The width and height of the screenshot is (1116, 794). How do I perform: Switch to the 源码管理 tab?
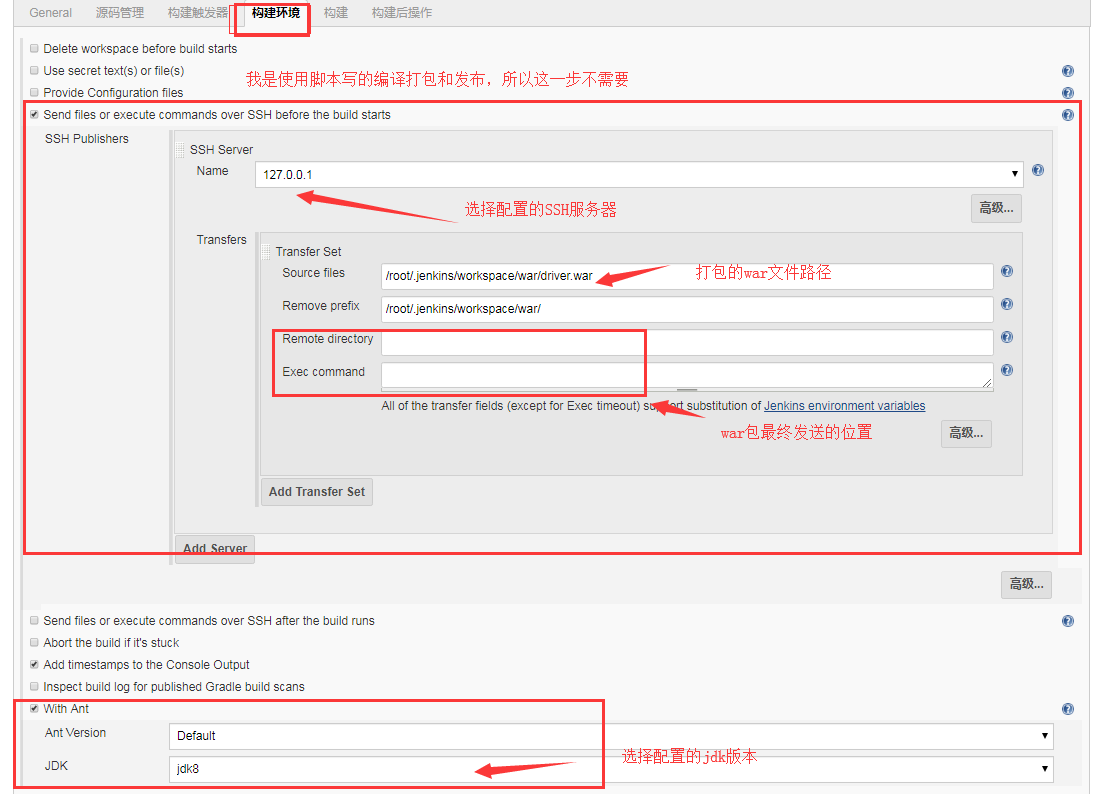pos(120,13)
